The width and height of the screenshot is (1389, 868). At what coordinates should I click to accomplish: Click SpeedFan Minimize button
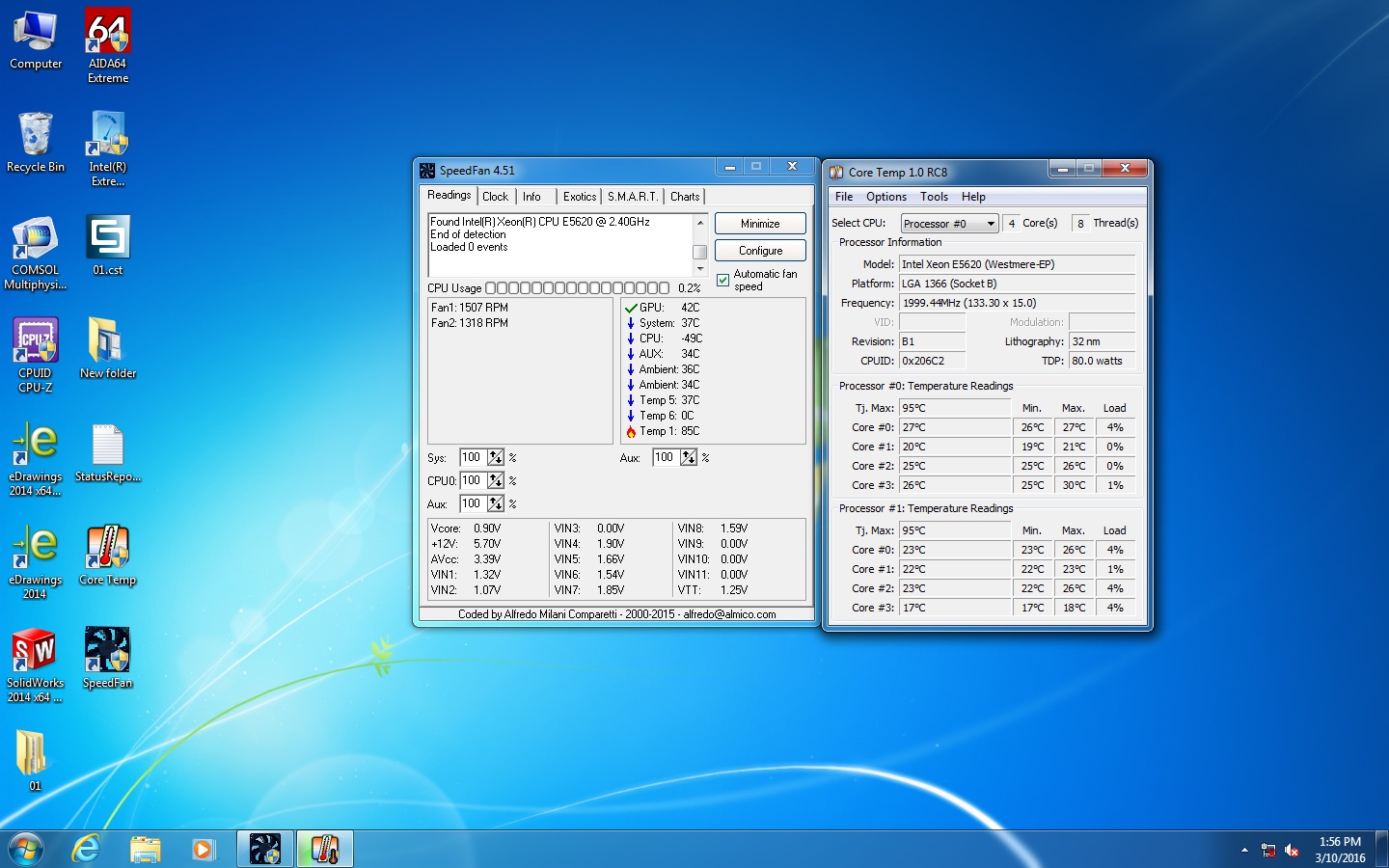(x=760, y=224)
